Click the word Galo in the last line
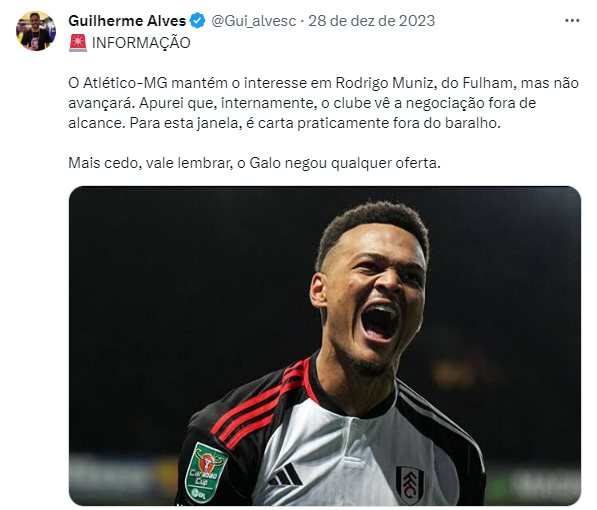597x510 pixels. (x=265, y=163)
